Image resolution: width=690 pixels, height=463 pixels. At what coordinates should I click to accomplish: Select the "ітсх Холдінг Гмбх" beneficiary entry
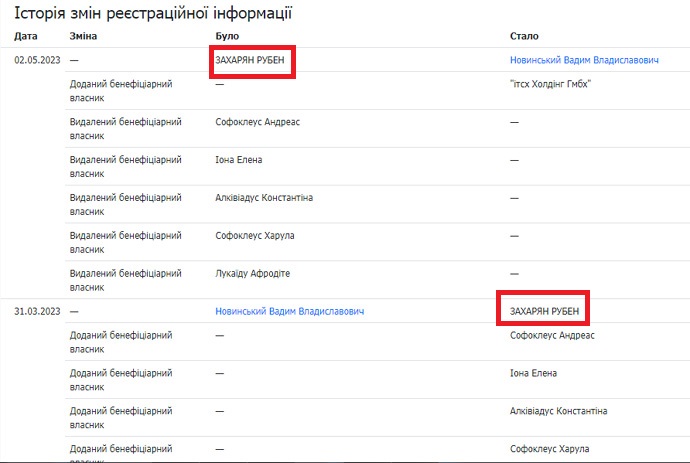(x=550, y=84)
